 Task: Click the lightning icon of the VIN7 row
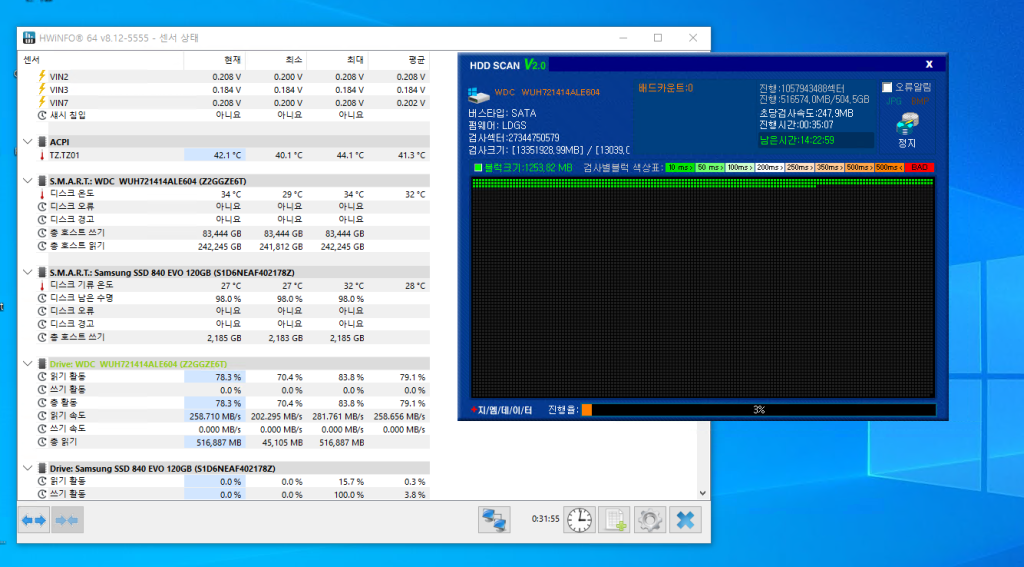coord(42,103)
